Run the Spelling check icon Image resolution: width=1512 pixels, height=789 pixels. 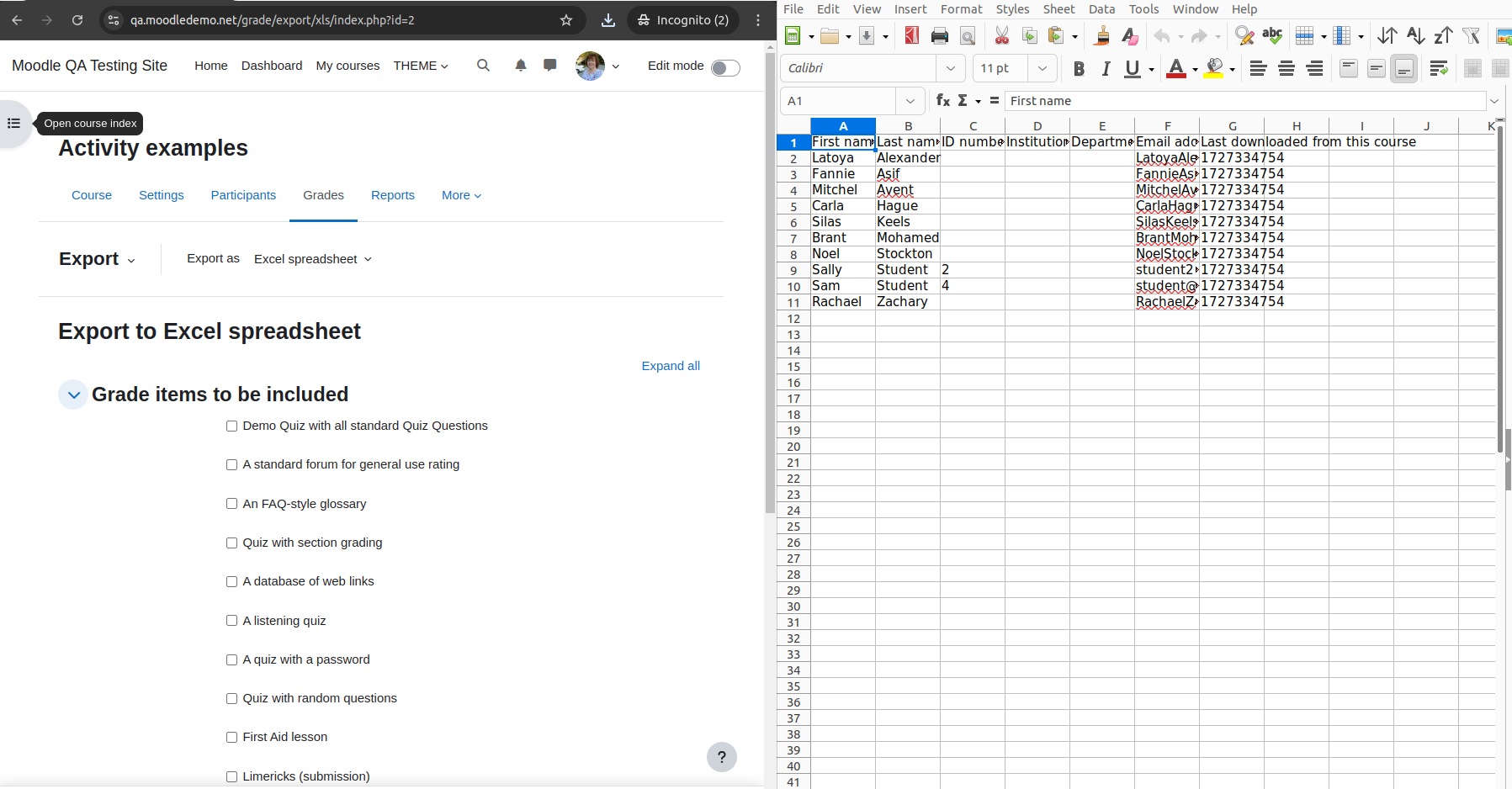[x=1272, y=35]
